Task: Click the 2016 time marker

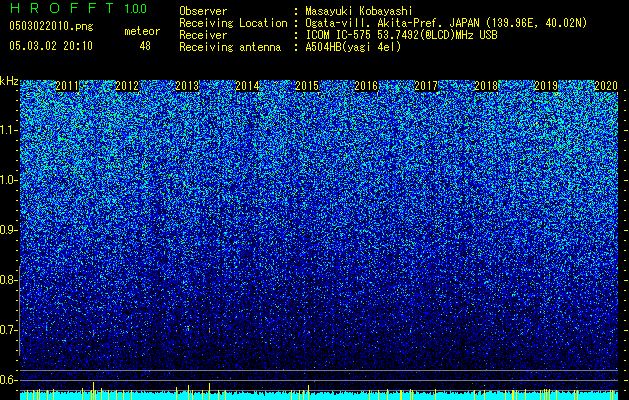Action: point(366,86)
